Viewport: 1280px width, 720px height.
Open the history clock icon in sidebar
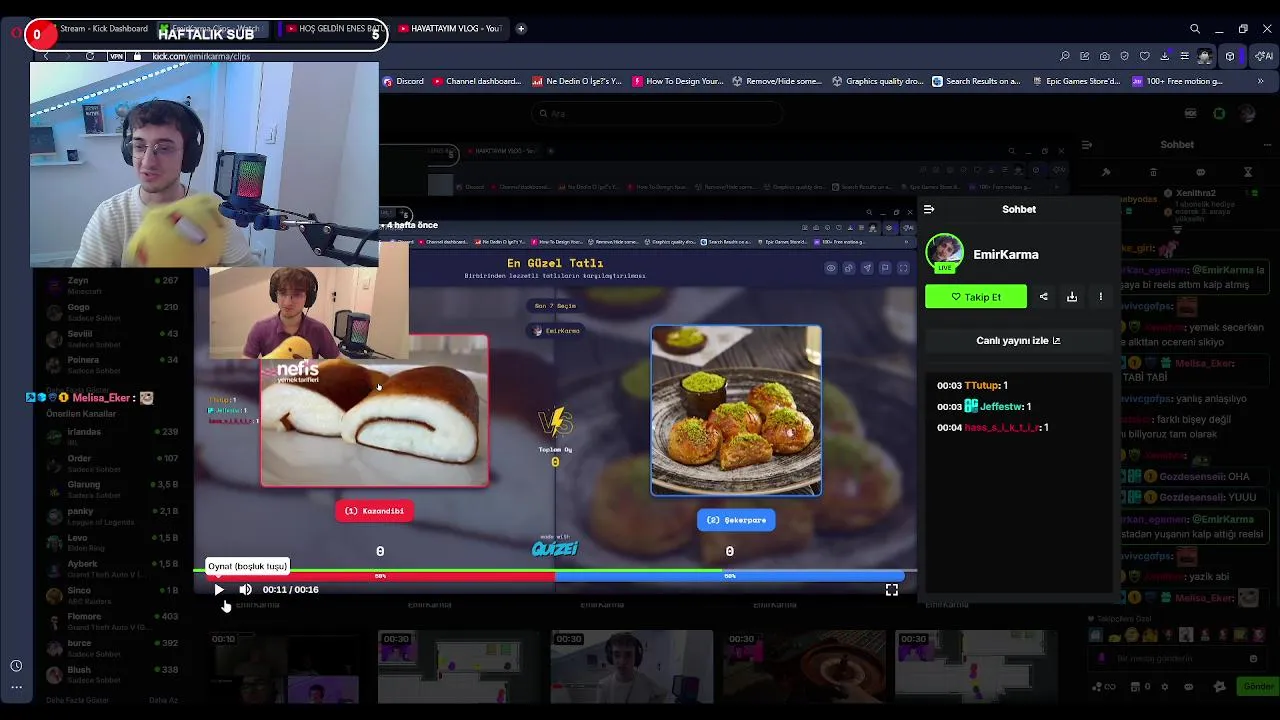tap(16, 666)
